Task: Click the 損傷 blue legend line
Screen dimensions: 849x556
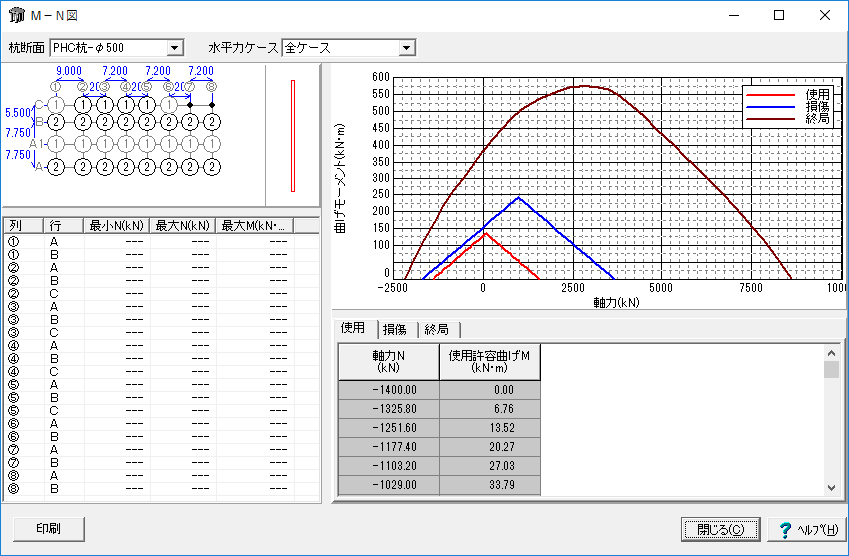Action: tap(770, 107)
